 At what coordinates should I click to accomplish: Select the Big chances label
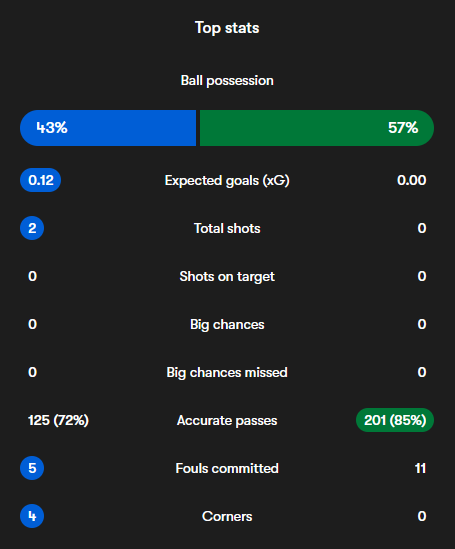point(227,325)
